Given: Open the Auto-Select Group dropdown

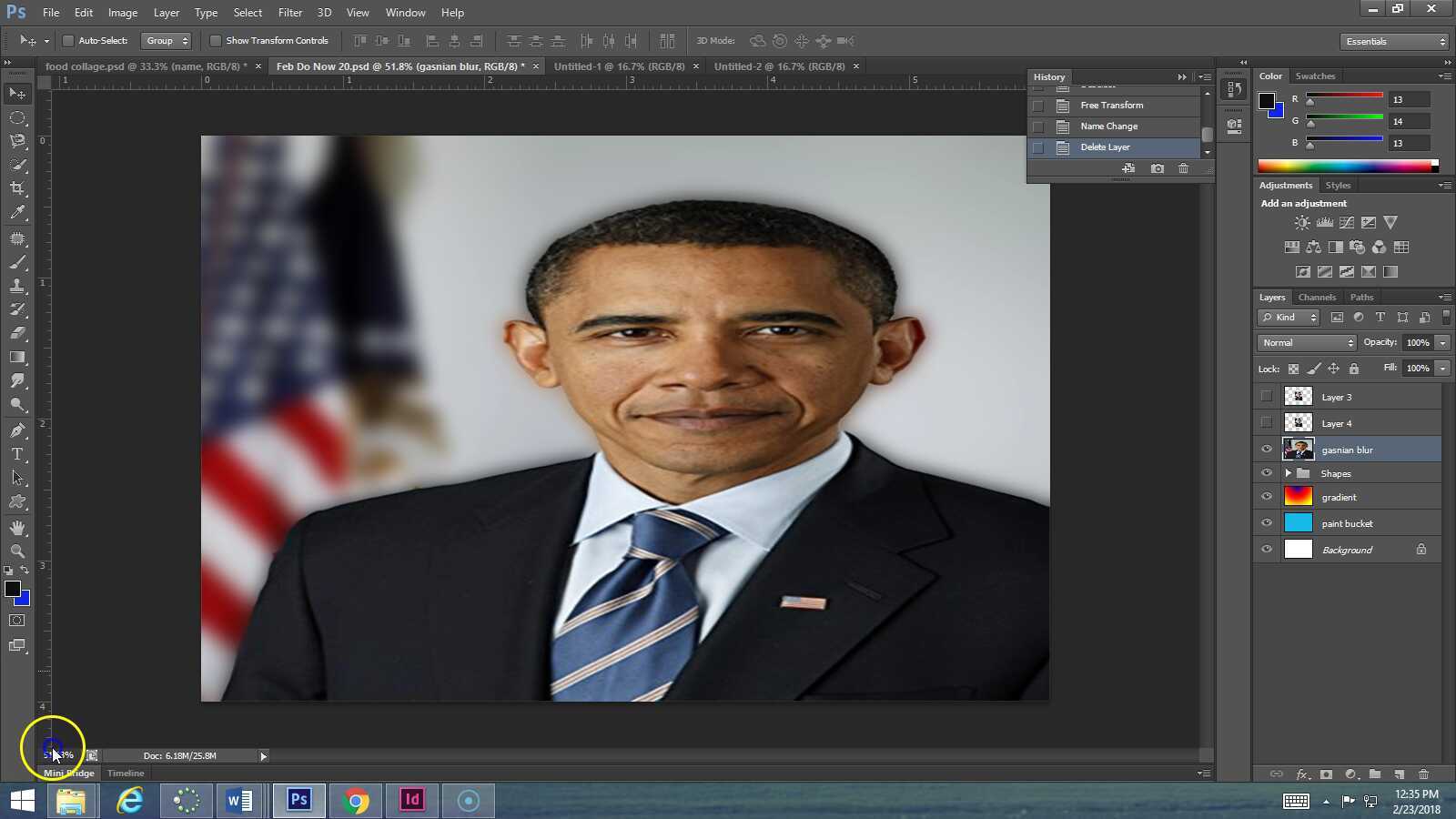Looking at the screenshot, I should click(x=167, y=40).
